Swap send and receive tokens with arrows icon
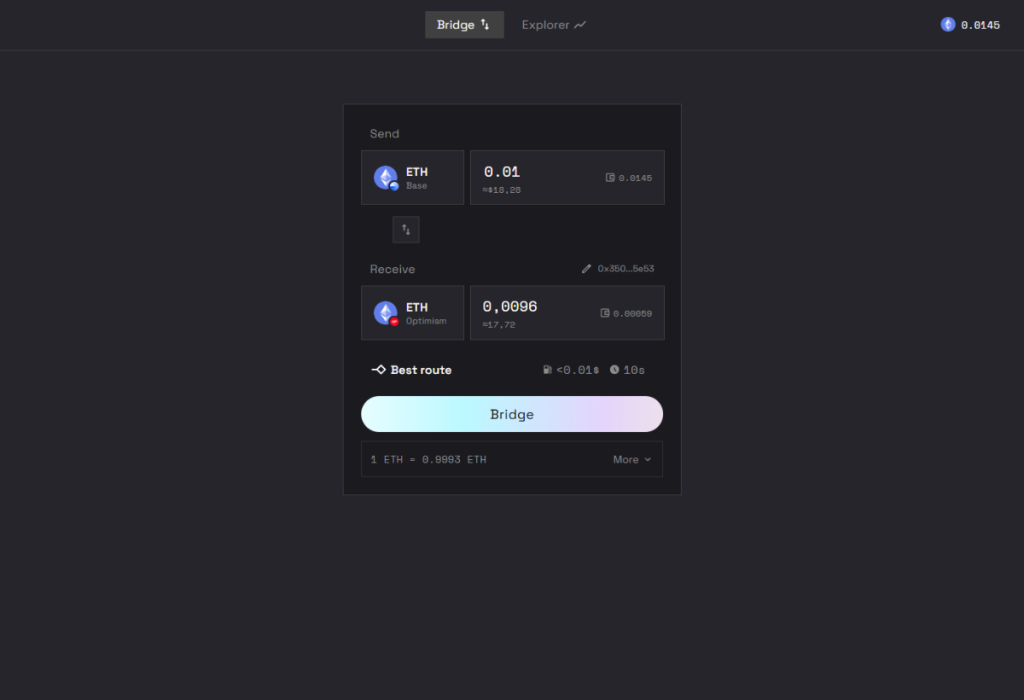 point(406,230)
